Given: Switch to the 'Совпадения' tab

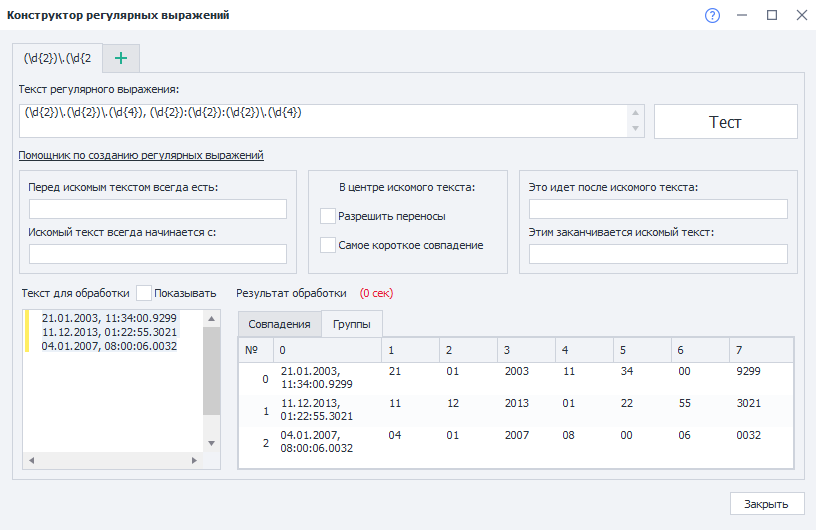Looking at the screenshot, I should coord(279,324).
